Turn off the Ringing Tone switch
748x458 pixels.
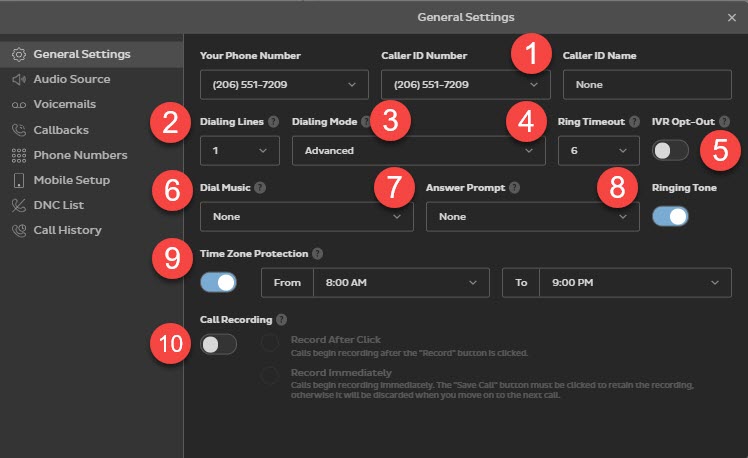pyautogui.click(x=670, y=216)
